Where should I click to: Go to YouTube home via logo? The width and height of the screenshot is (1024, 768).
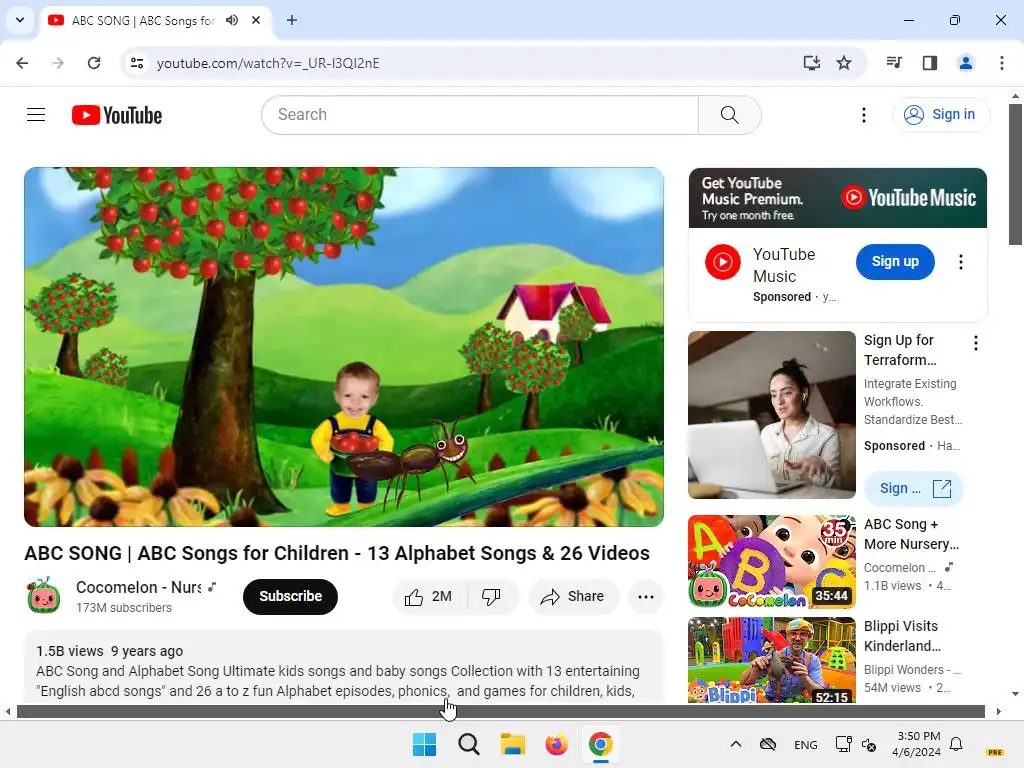[117, 115]
